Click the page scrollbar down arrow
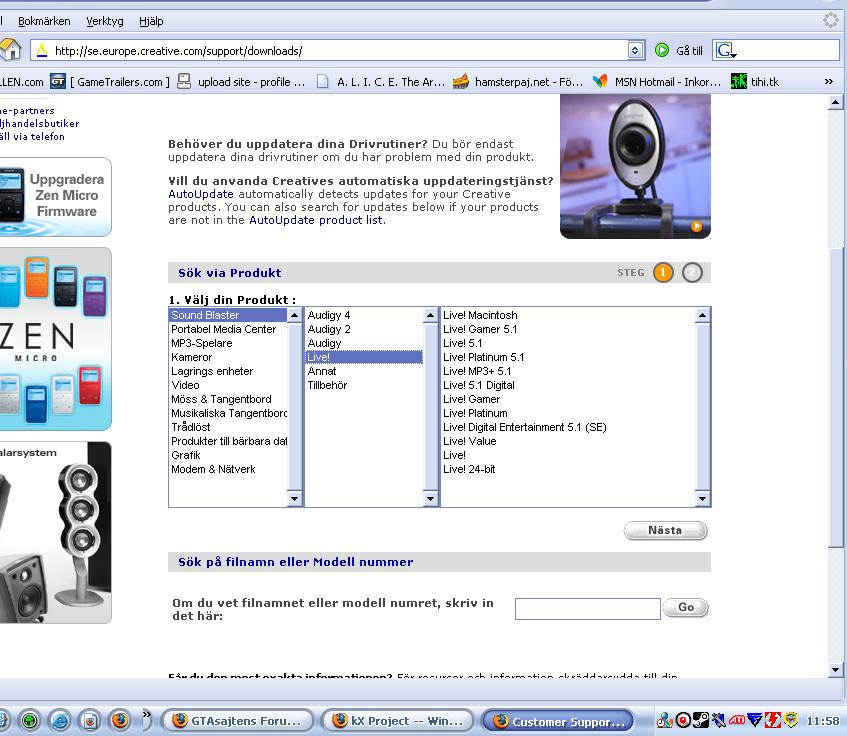847x736 pixels. [x=835, y=670]
